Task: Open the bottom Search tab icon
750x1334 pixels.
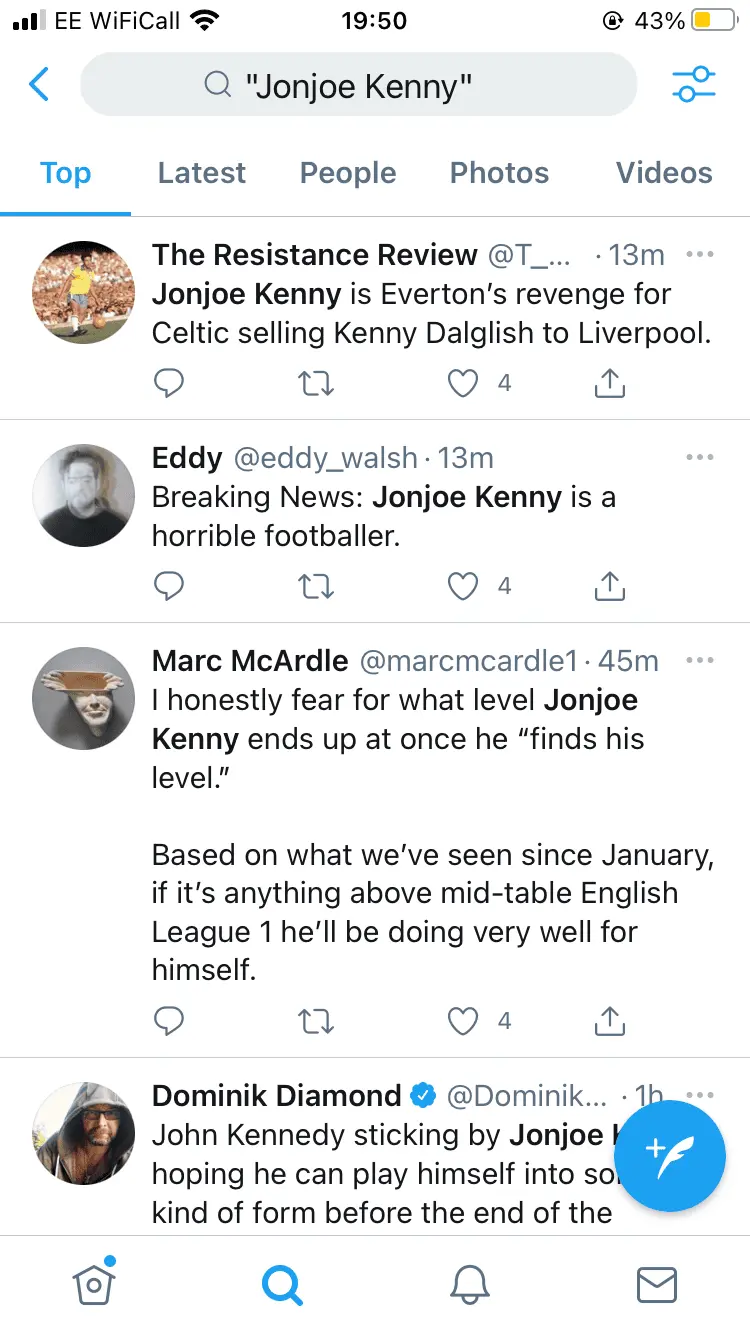Action: 282,1284
